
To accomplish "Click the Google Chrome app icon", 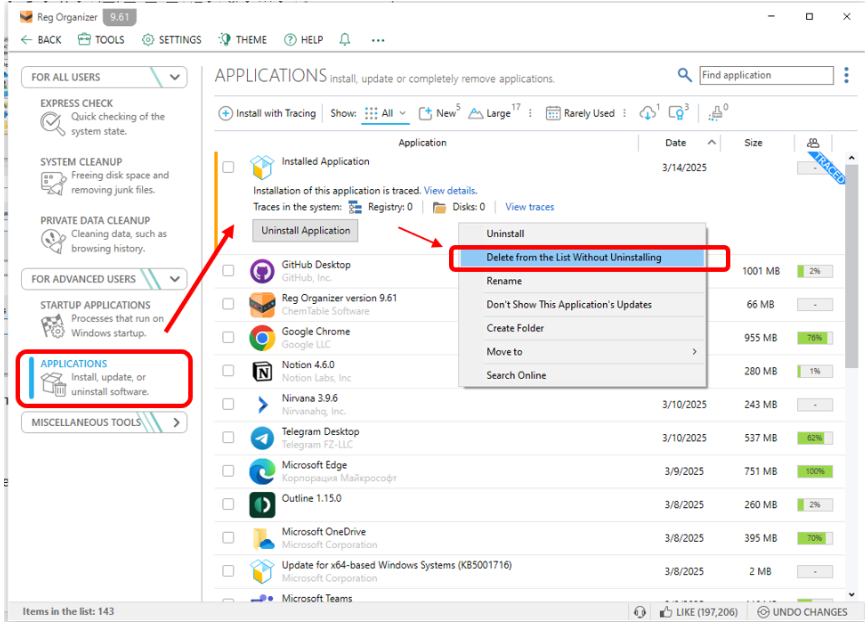I will (x=262, y=338).
